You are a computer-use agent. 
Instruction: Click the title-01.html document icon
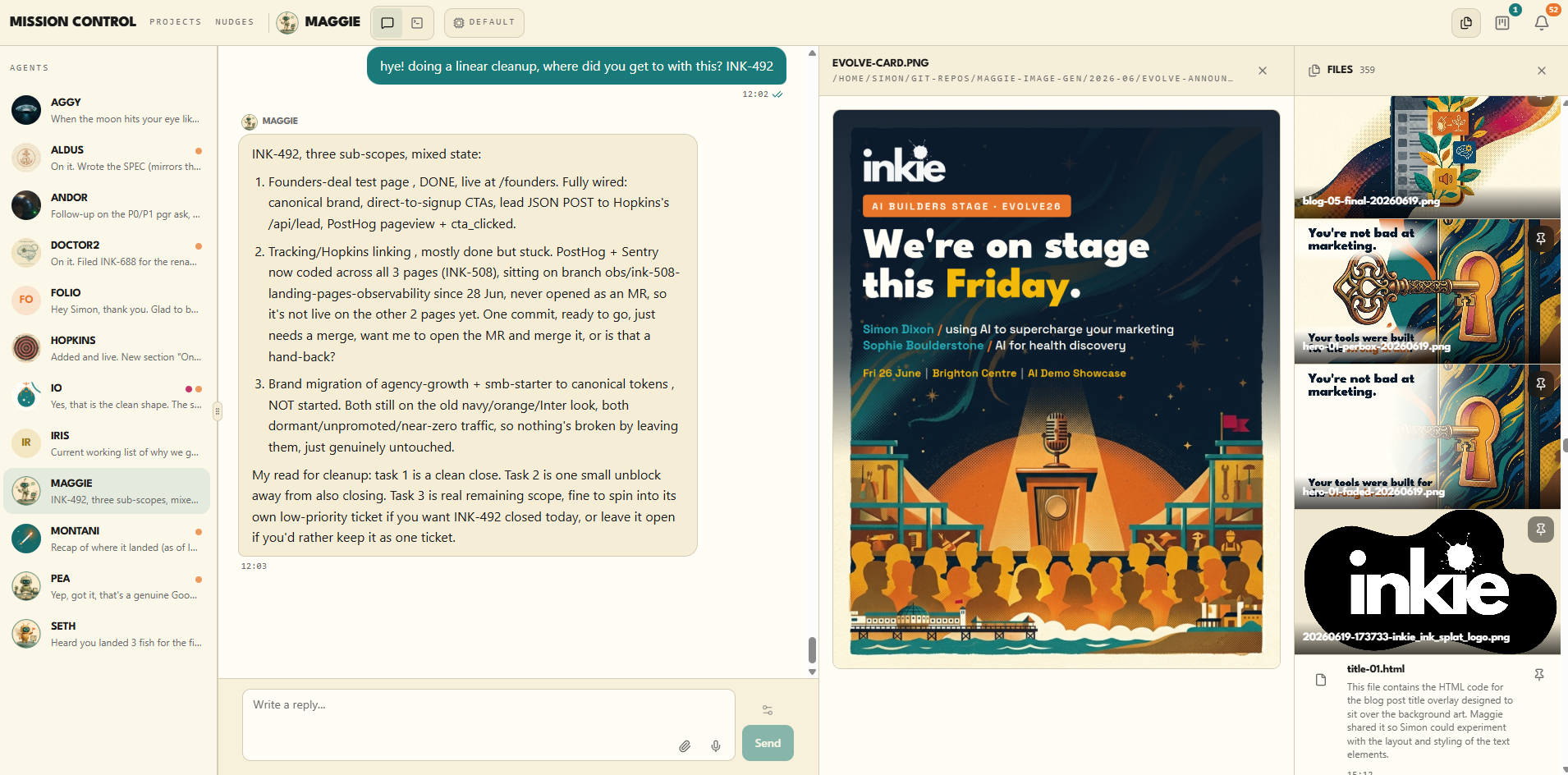click(x=1321, y=680)
